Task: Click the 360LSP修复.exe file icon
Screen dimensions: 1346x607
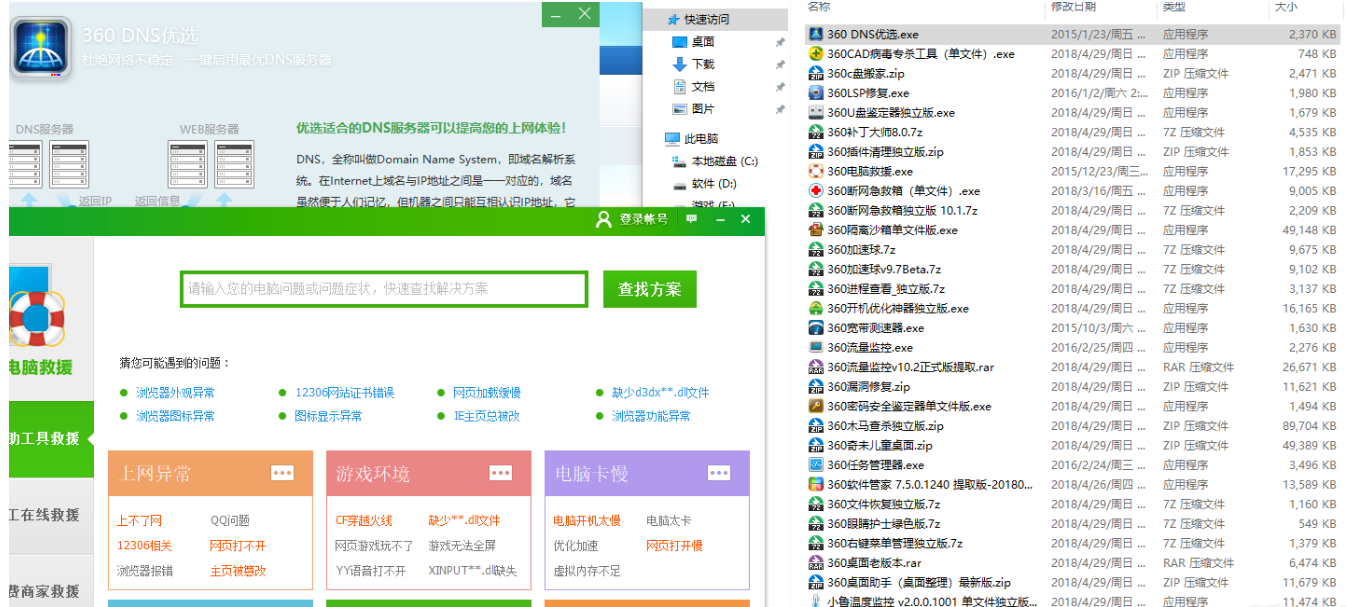Action: click(816, 93)
